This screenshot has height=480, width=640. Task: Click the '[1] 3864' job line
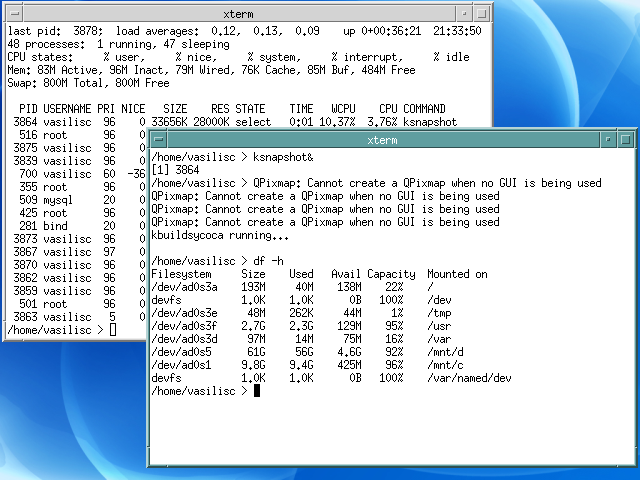point(175,170)
